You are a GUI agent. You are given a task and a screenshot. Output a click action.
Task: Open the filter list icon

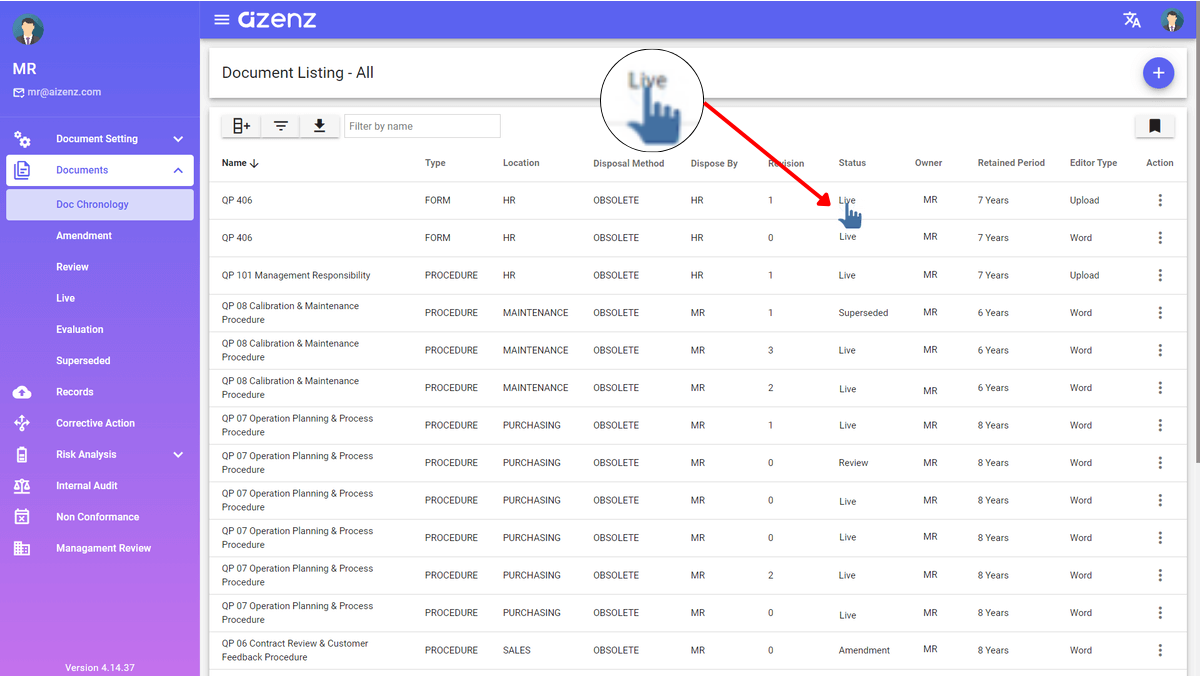281,126
